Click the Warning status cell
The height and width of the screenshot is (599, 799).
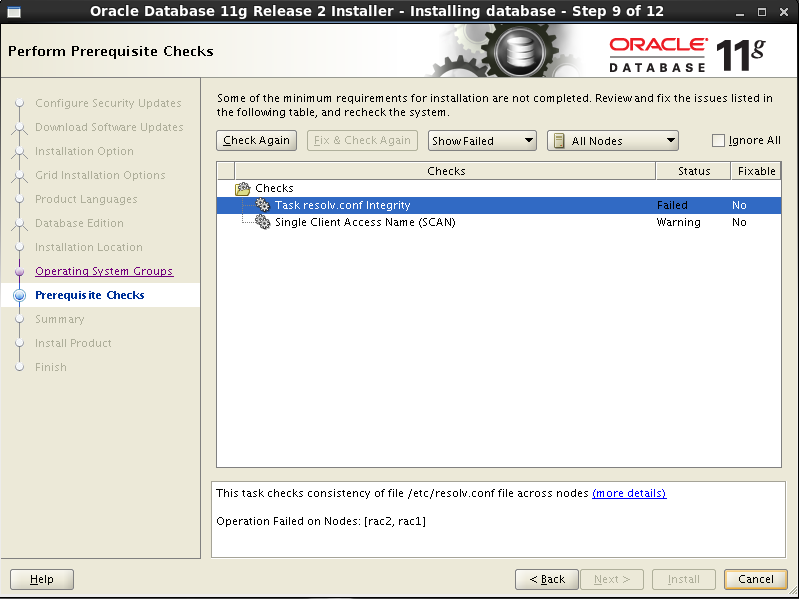tap(678, 222)
